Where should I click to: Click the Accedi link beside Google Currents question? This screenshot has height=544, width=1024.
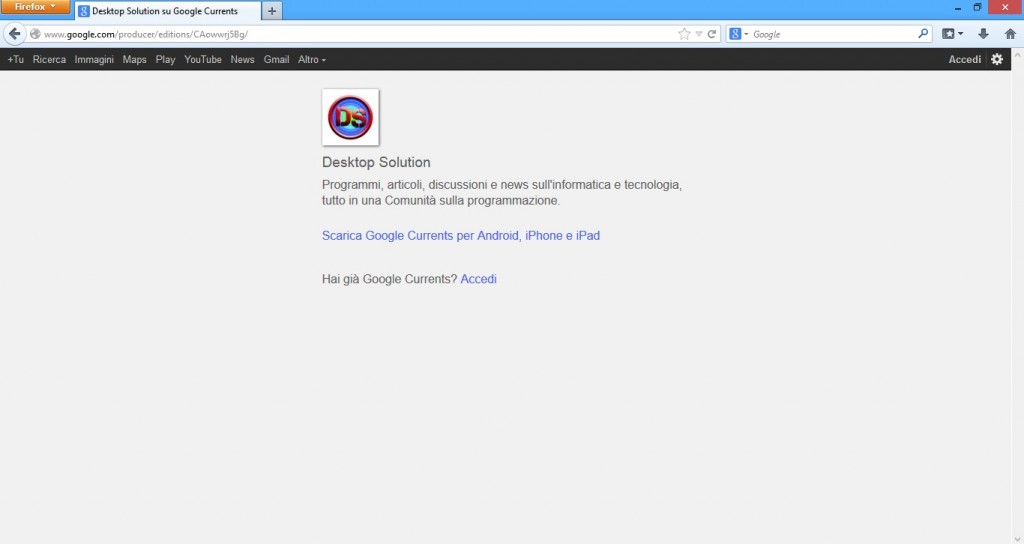point(478,279)
